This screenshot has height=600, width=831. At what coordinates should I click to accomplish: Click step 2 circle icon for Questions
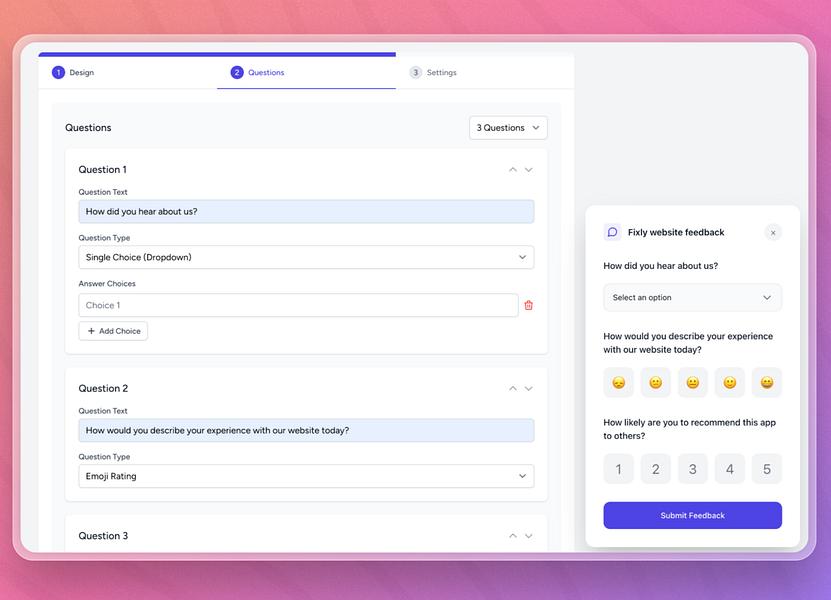tap(237, 72)
